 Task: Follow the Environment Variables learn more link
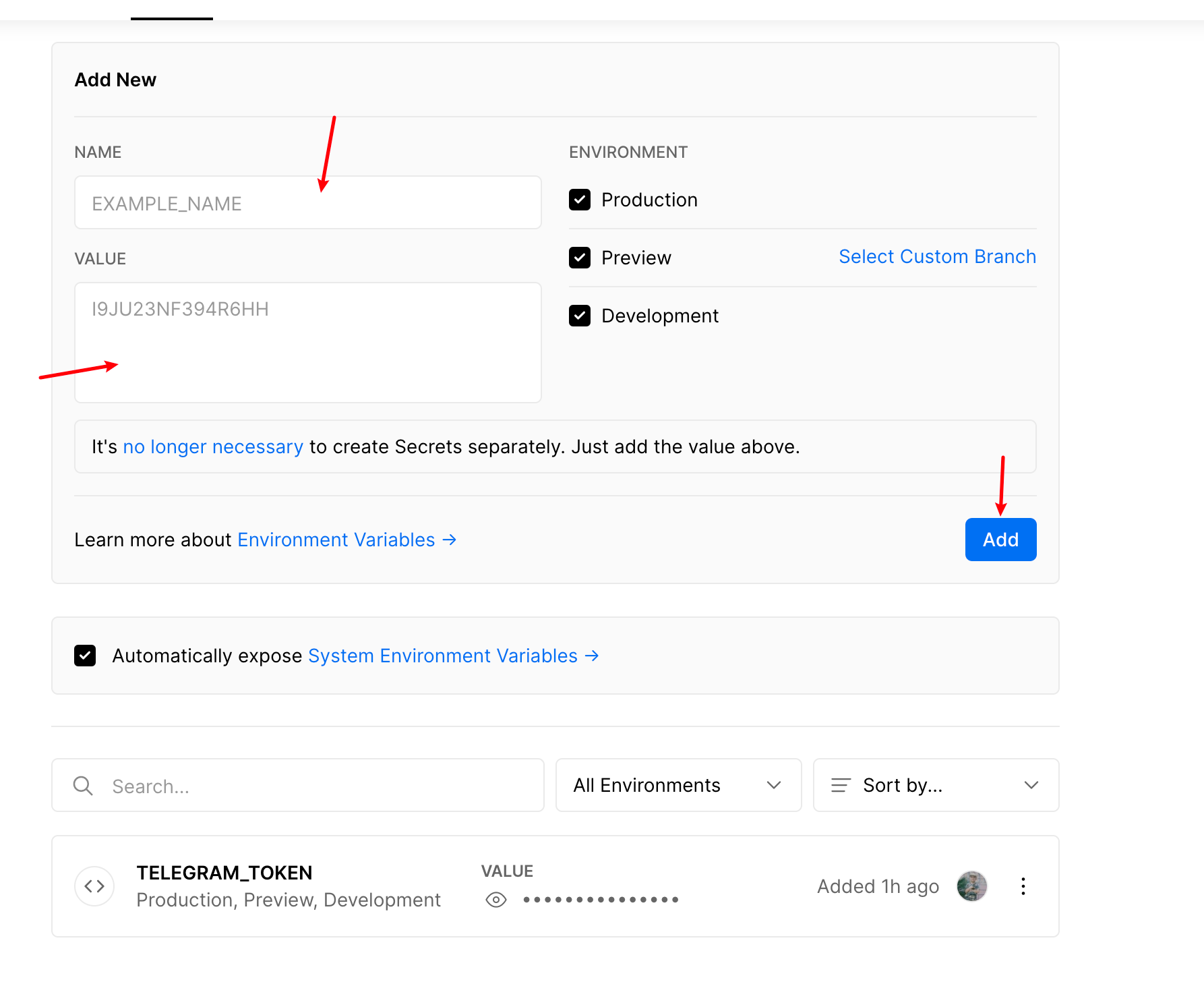coord(347,540)
